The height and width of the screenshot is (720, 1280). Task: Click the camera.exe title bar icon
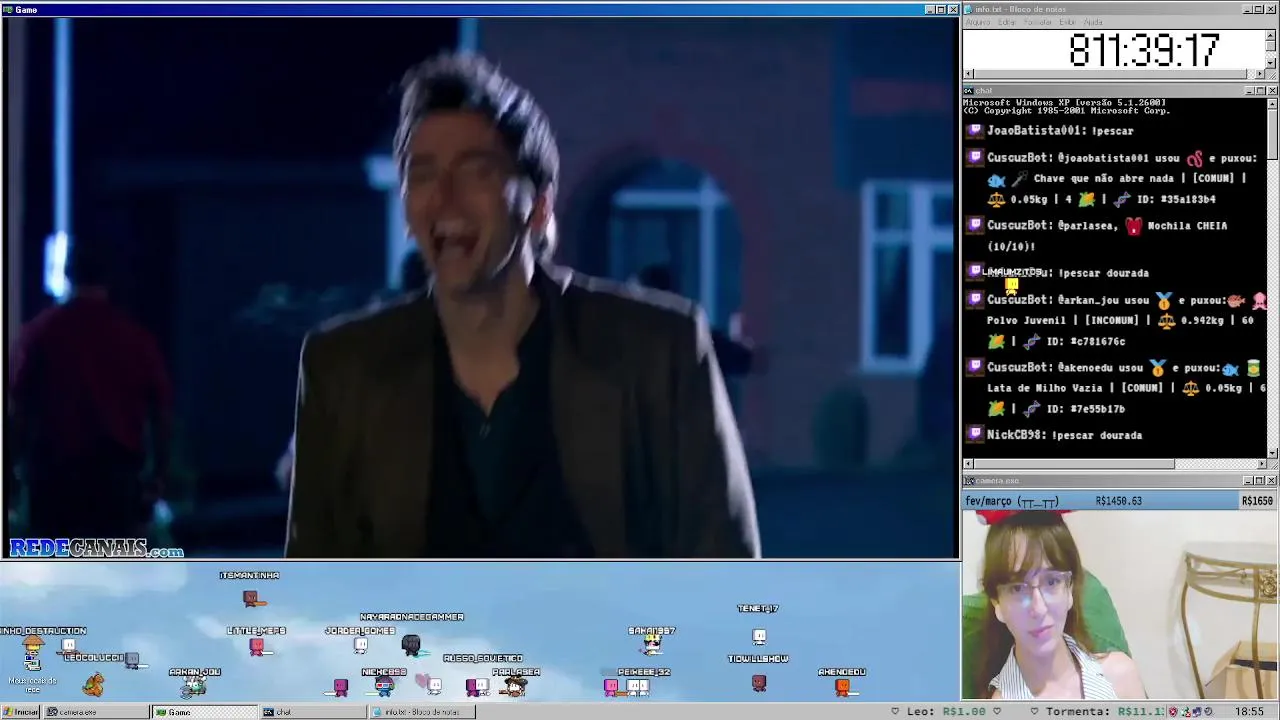tap(968, 481)
